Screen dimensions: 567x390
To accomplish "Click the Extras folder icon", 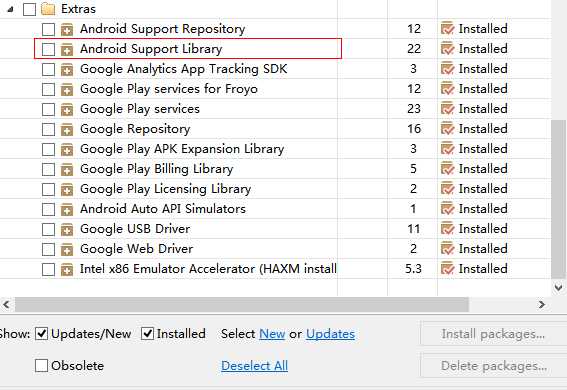I will (x=48, y=9).
